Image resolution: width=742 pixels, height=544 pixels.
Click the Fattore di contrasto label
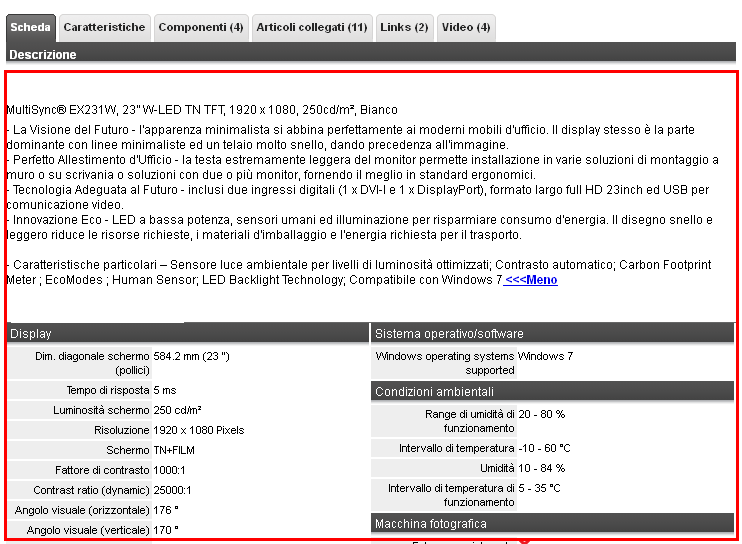pos(102,470)
